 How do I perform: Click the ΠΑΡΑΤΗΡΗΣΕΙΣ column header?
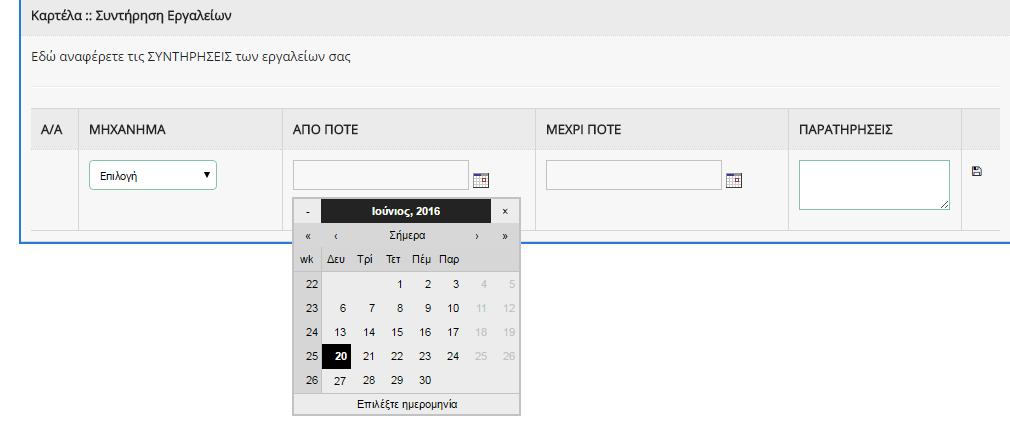[846, 130]
